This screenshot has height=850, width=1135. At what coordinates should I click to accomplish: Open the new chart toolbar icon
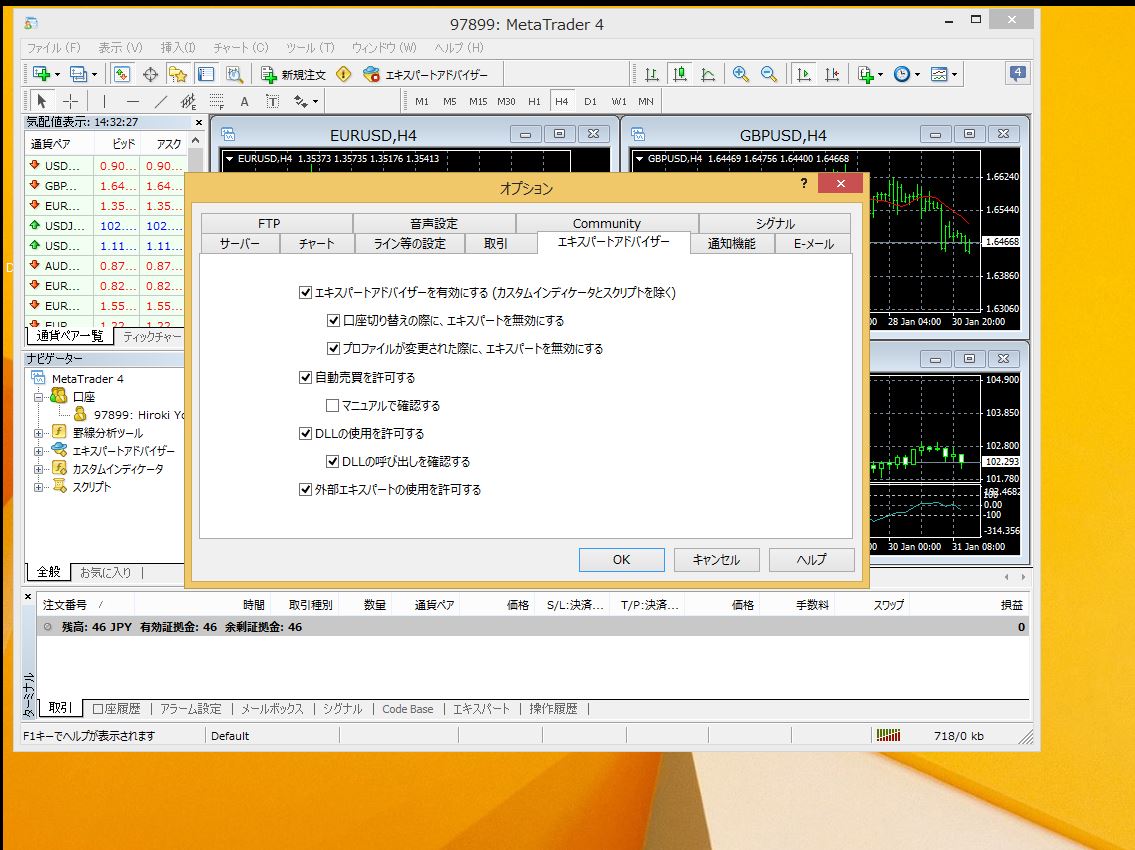41,74
